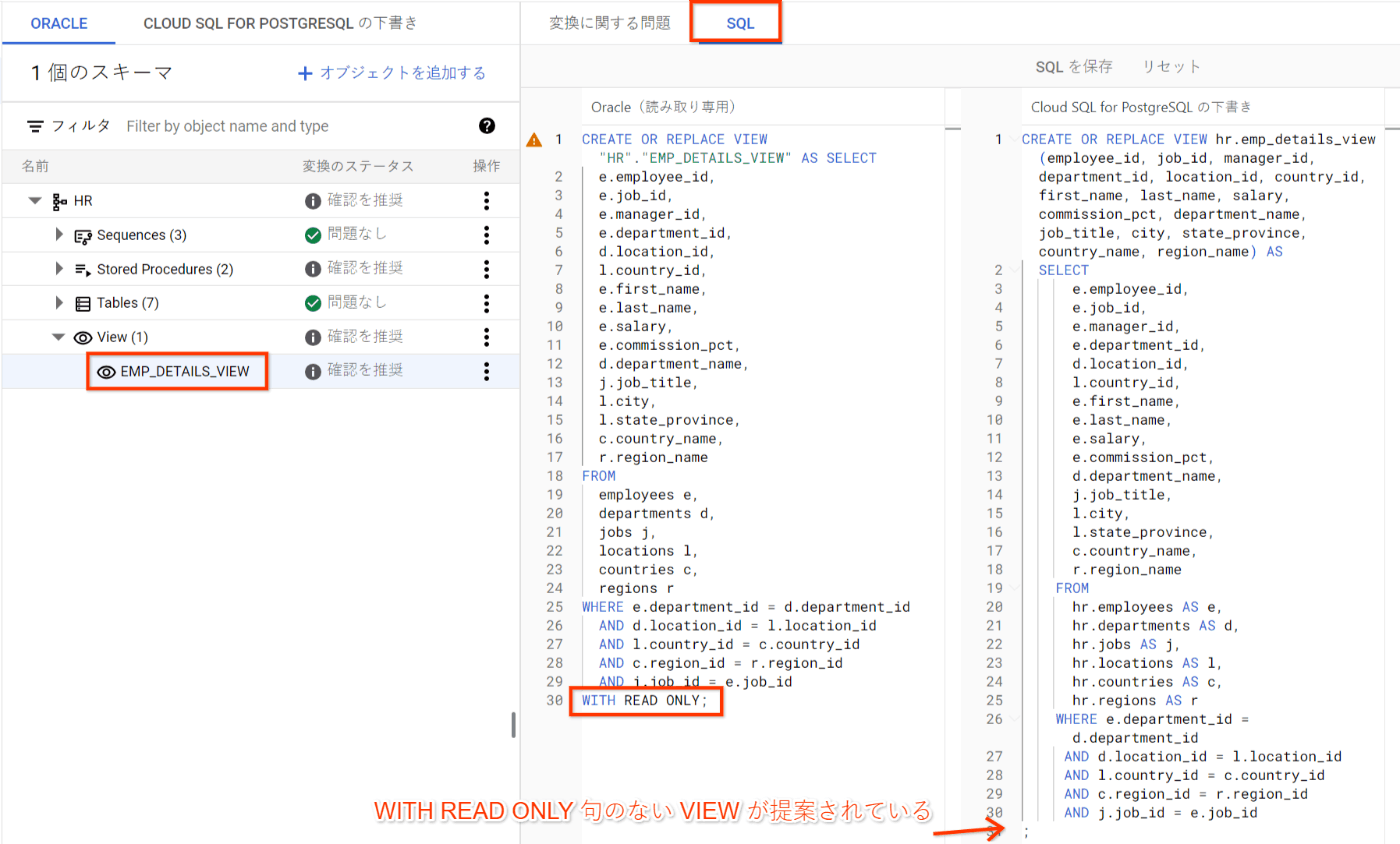Click Cloud SQL for PostgreSQL の下書き pane header
Image resolution: width=1400 pixels, height=844 pixels.
pos(1141,106)
